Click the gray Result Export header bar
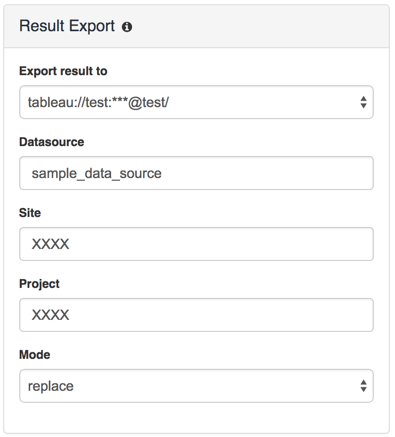The image size is (395, 437). pyautogui.click(x=196, y=26)
